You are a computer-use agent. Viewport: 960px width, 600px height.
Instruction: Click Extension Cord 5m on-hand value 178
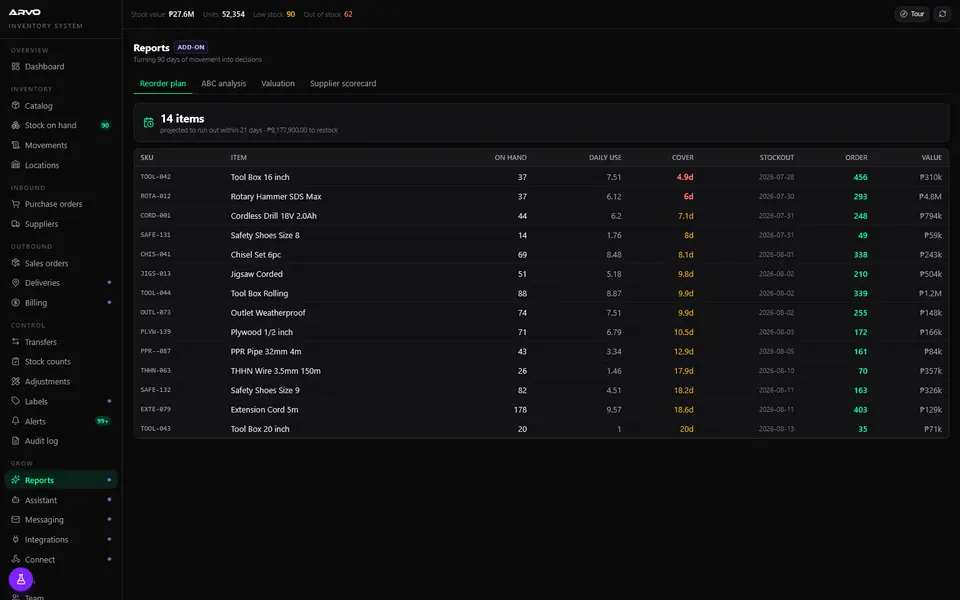(x=520, y=410)
